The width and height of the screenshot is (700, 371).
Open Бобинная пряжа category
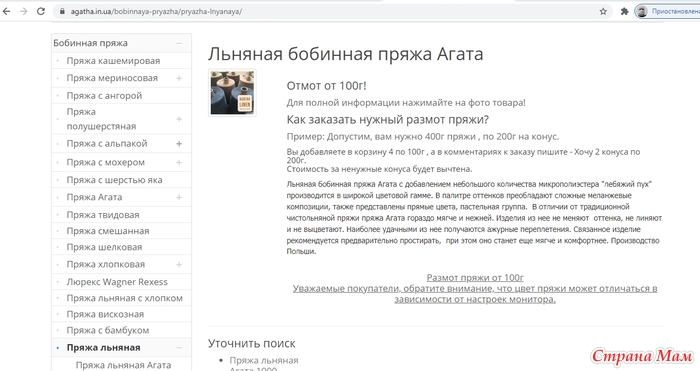pos(90,43)
